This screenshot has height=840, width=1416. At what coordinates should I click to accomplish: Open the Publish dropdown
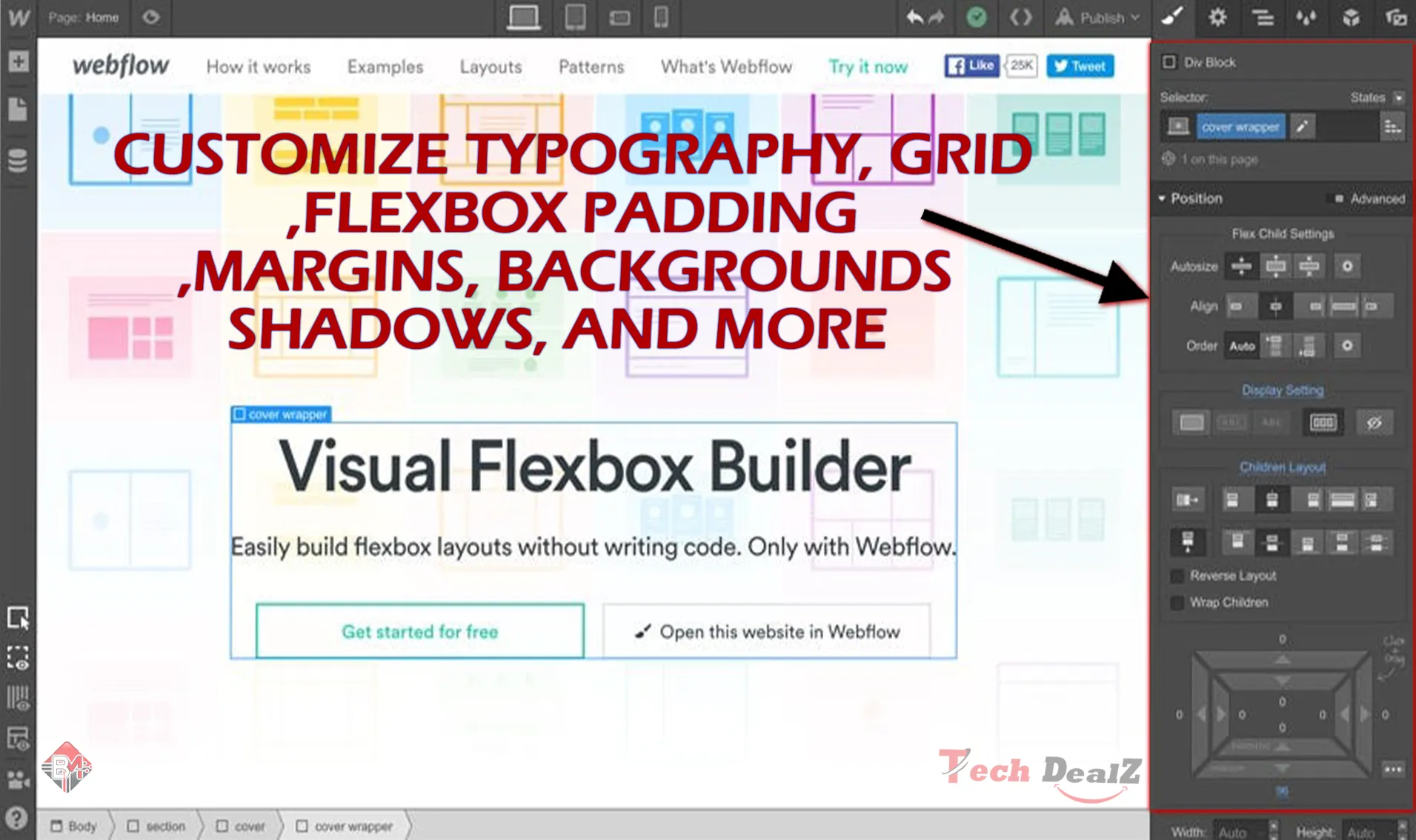coord(1097,18)
